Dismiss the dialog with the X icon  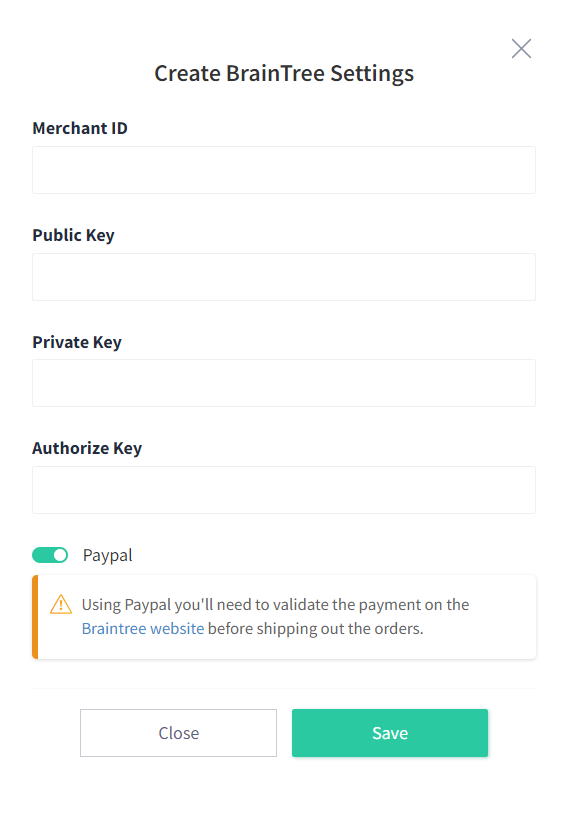[521, 49]
